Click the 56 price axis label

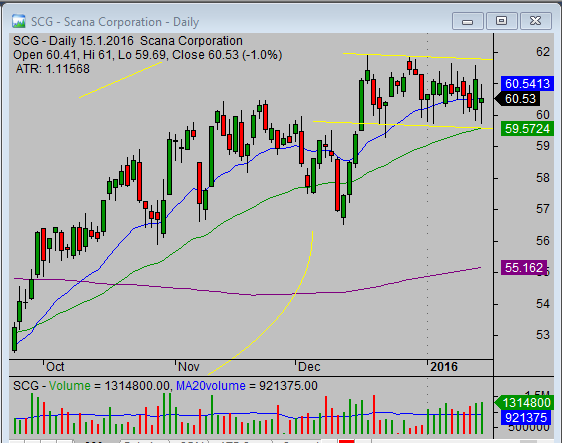coord(543,240)
